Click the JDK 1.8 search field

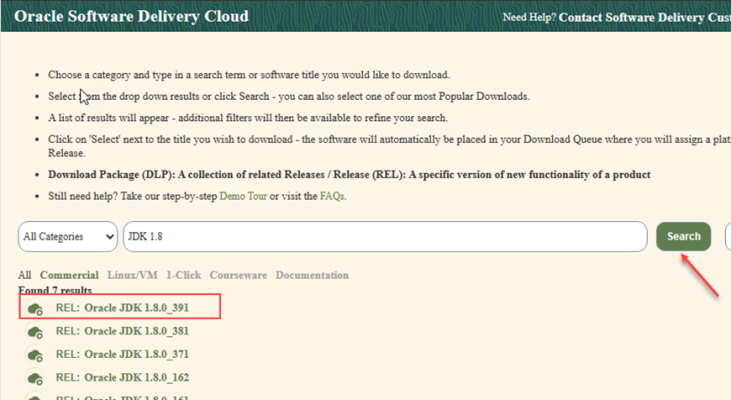click(x=385, y=236)
